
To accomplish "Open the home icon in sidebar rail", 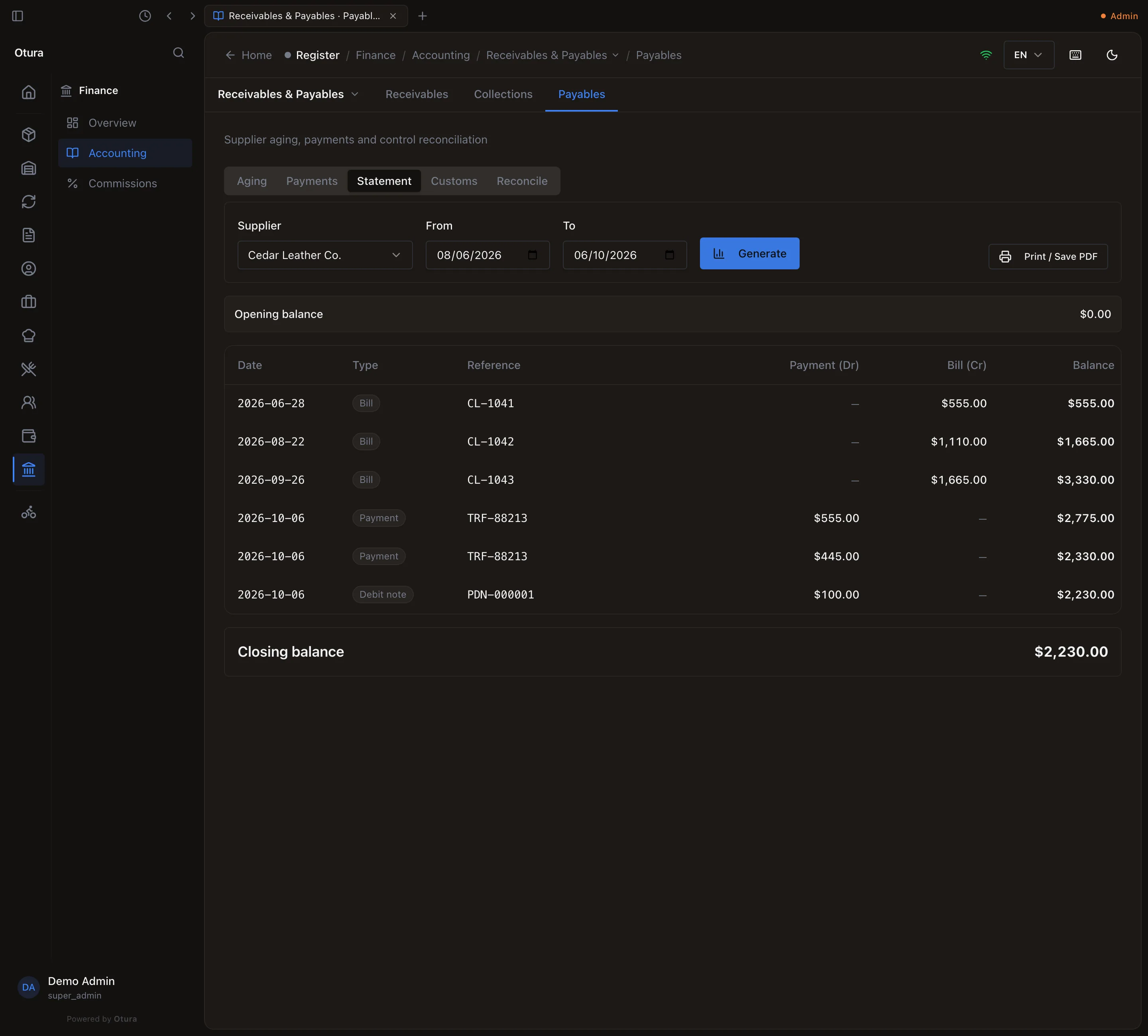I will click(x=28, y=92).
